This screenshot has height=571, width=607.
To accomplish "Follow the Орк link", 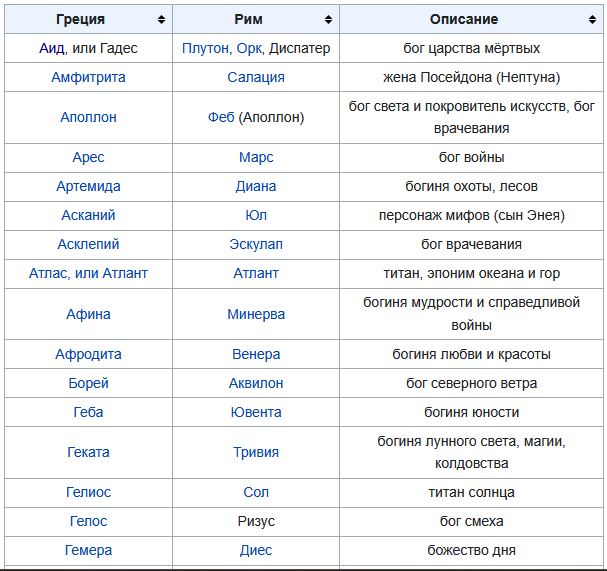I will tap(248, 48).
